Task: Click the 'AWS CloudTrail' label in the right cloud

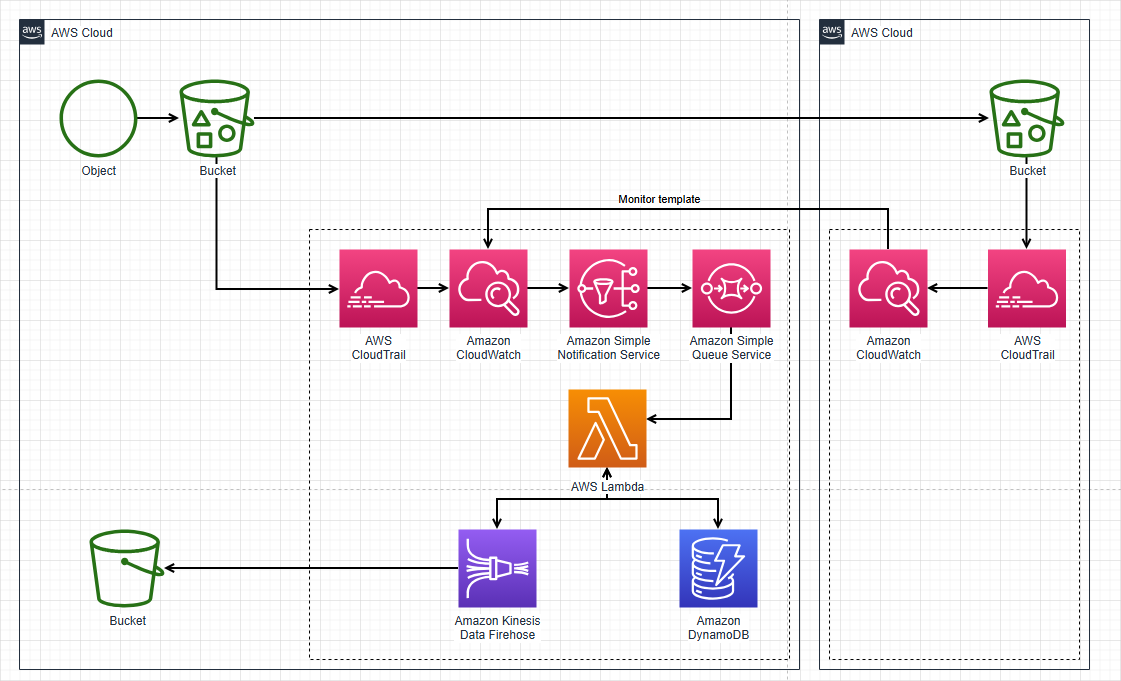Action: click(1027, 347)
